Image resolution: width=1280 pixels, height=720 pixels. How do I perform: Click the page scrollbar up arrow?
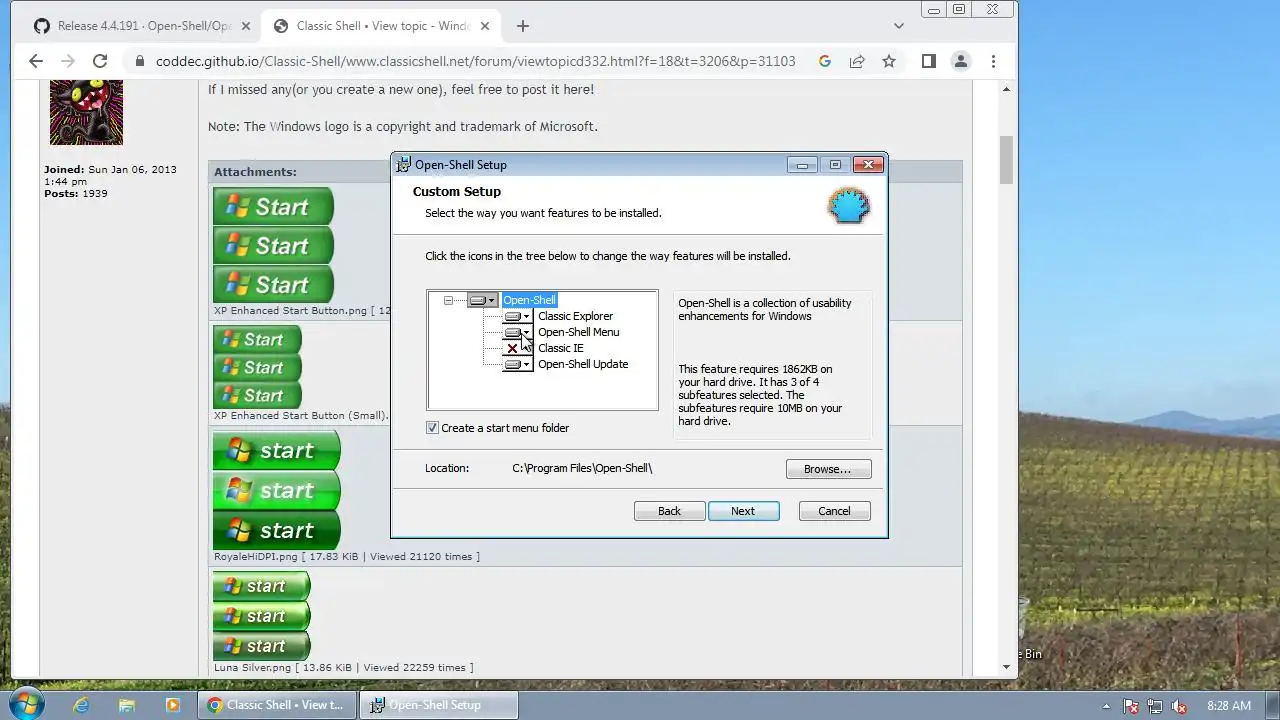pos(1007,89)
